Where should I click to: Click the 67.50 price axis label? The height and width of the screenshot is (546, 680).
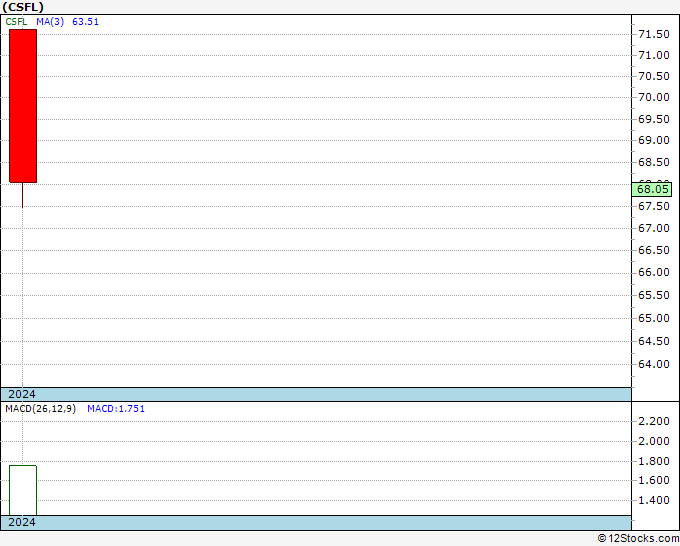coord(654,206)
